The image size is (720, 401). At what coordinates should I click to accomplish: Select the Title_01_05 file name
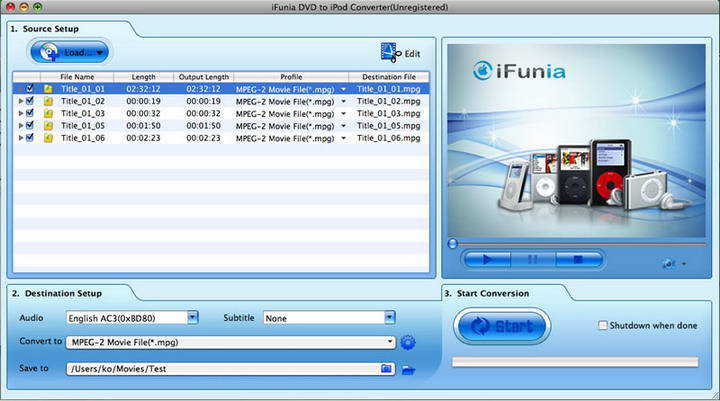(83, 125)
